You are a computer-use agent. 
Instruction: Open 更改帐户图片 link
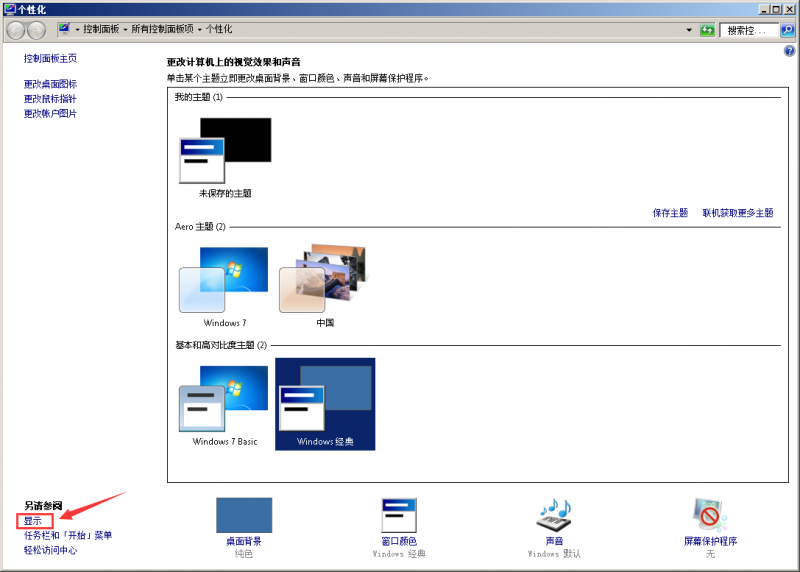click(x=50, y=113)
